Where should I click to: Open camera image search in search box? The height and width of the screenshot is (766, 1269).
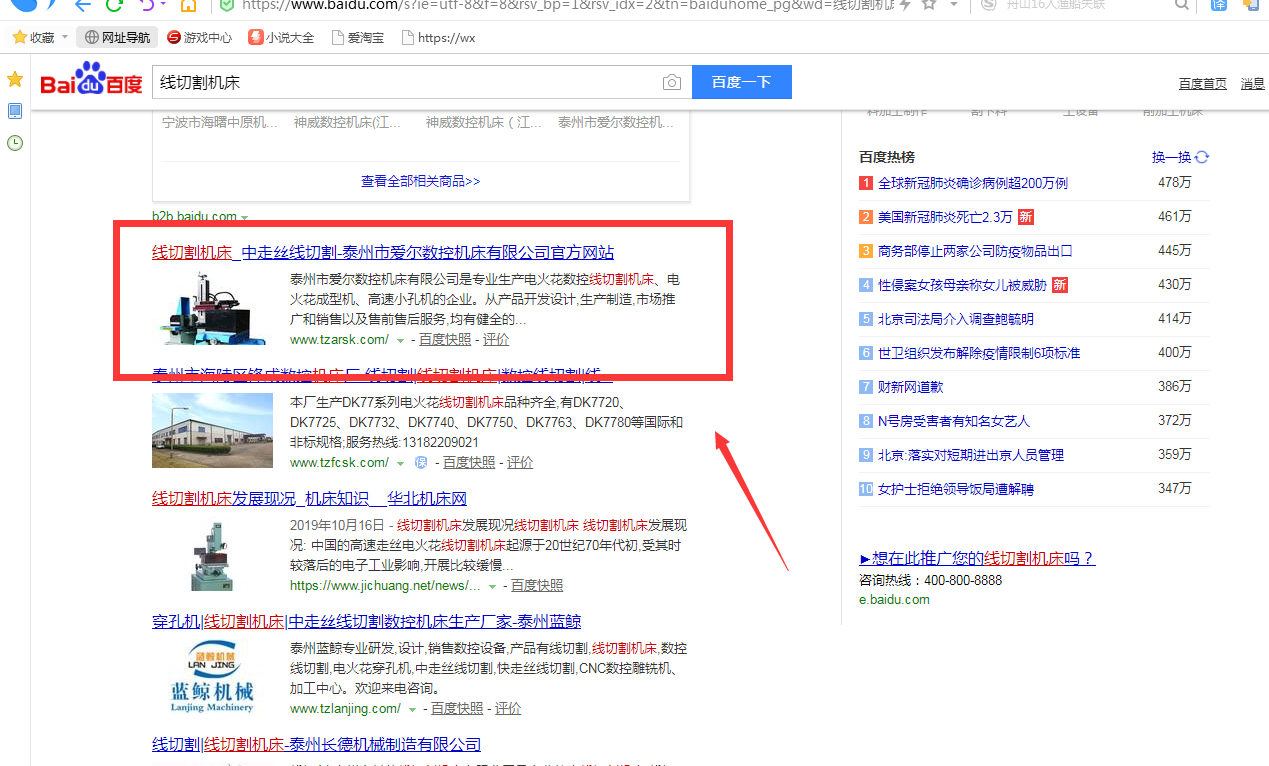coord(672,82)
